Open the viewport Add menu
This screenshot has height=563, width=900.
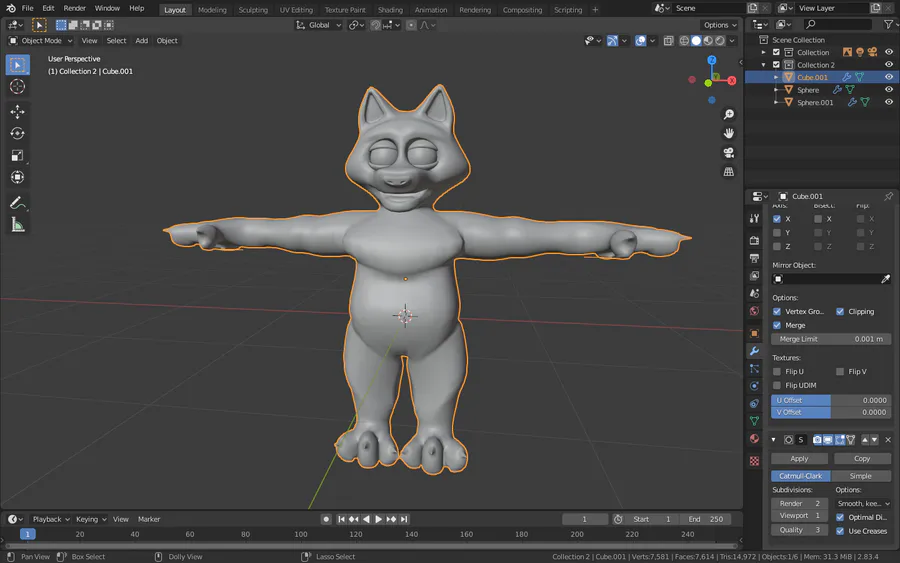[141, 41]
